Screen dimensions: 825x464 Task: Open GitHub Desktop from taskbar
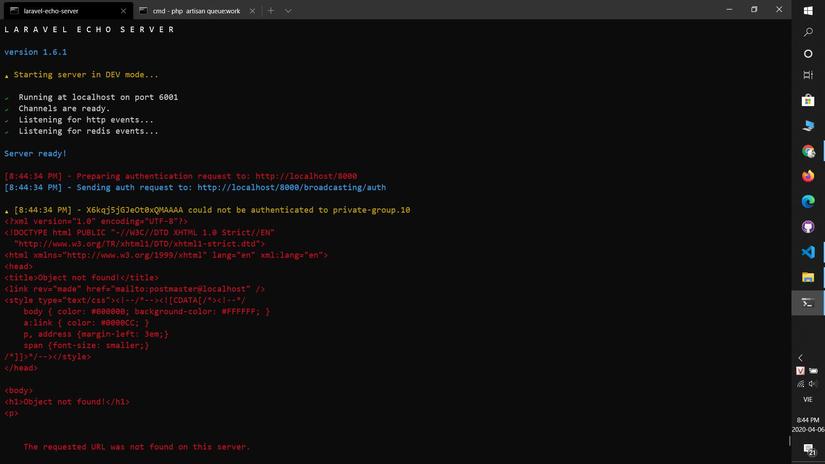coord(808,227)
